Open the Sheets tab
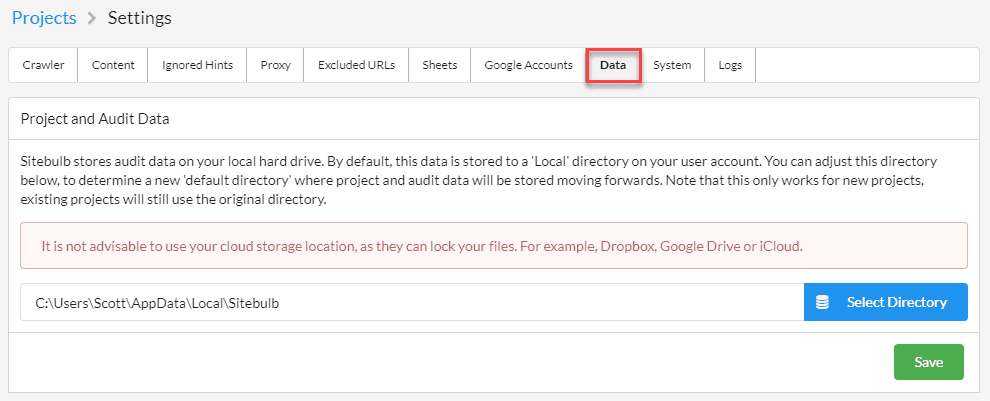990x401 pixels. pos(439,65)
